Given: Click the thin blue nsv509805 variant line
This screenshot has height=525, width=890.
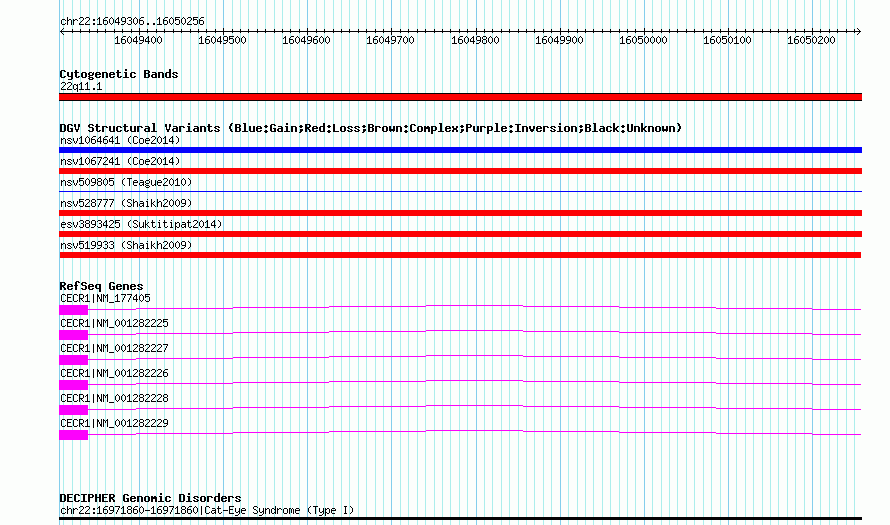Looking at the screenshot, I should 460,191.
